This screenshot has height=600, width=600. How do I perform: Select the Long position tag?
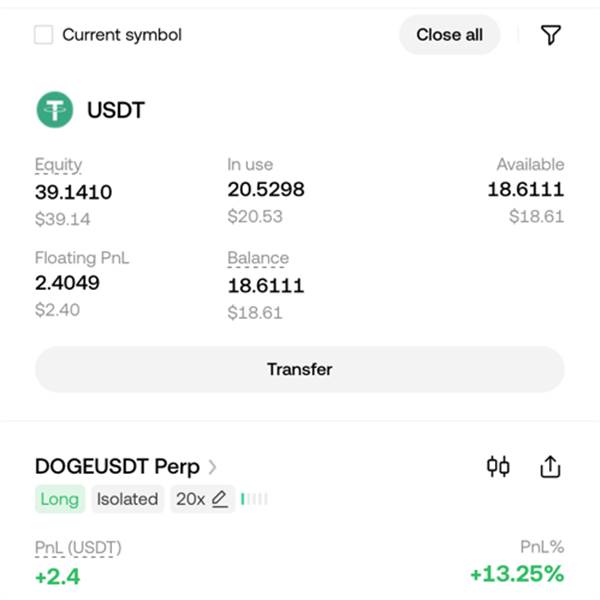pos(60,499)
